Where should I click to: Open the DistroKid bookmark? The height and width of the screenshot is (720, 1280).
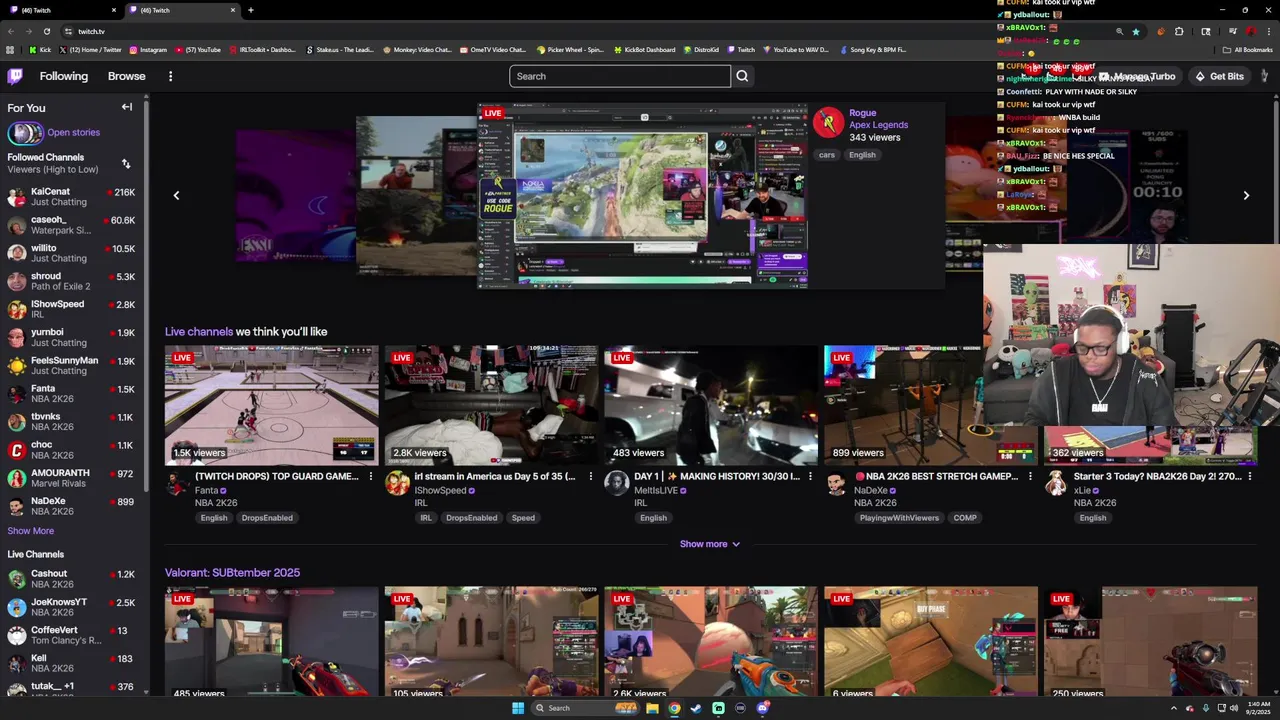pos(700,49)
